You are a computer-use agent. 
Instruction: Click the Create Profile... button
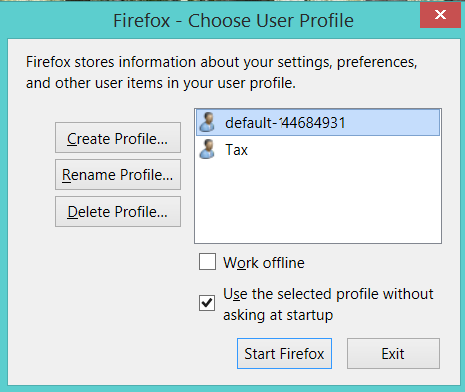118,138
